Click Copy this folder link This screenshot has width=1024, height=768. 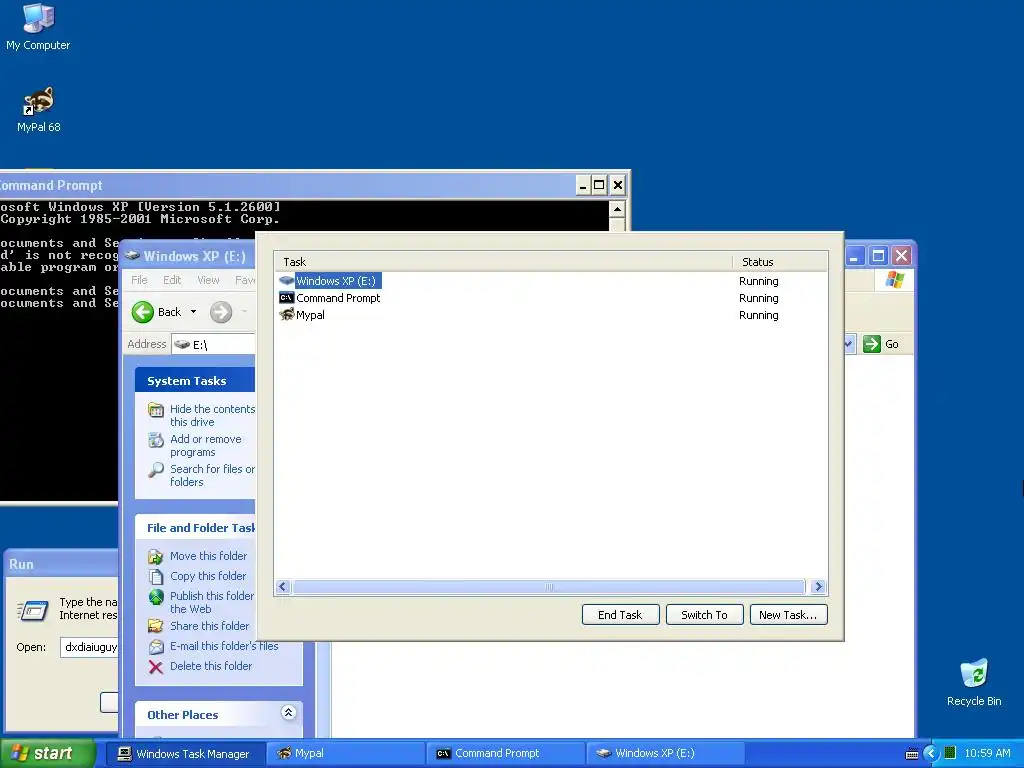pos(208,576)
